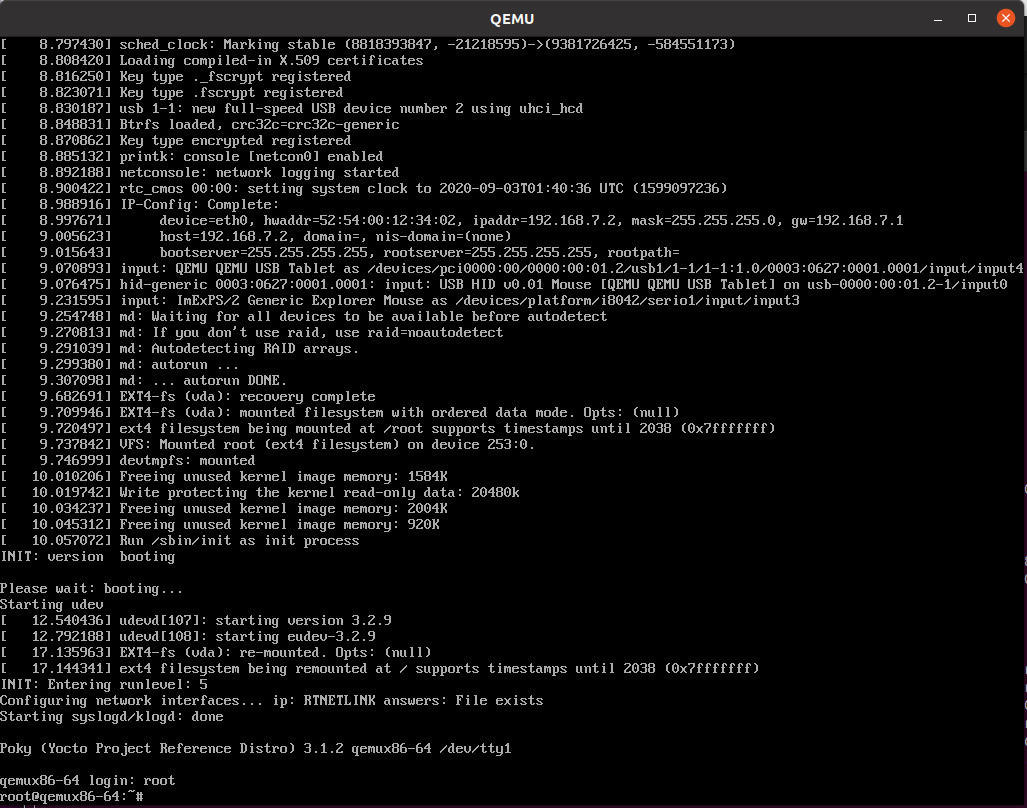The height and width of the screenshot is (808, 1027).
Task: Click 'INIT: Entering runlevel: 5' line
Action: pos(104,684)
